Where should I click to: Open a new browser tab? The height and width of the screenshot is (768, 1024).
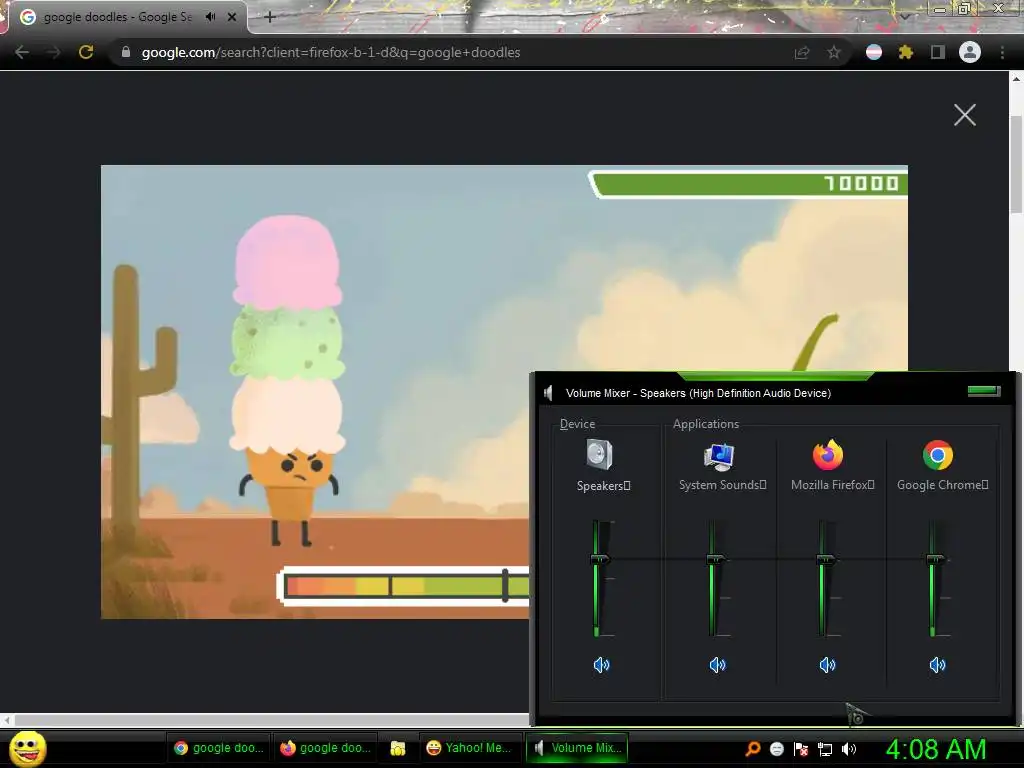tap(270, 17)
